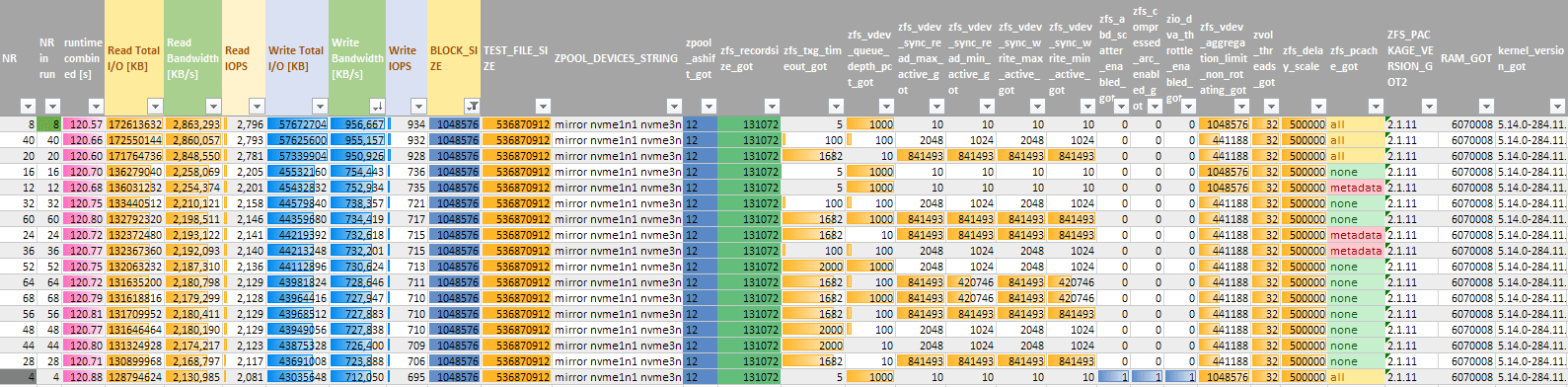1568x387 pixels.
Task: Open the sorted Write Bandwidth filter button
Action: [377, 106]
